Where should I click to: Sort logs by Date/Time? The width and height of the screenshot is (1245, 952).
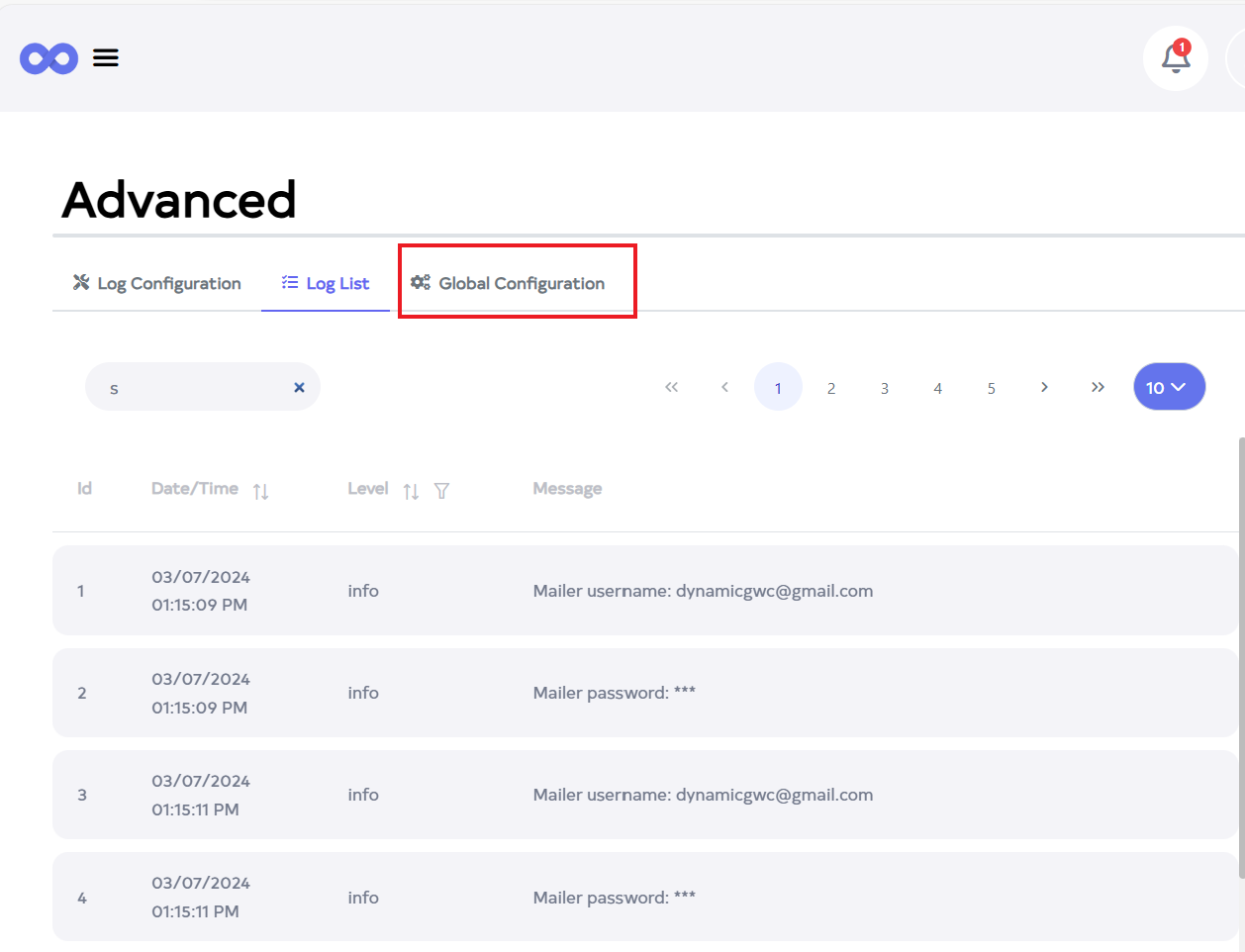click(x=260, y=491)
